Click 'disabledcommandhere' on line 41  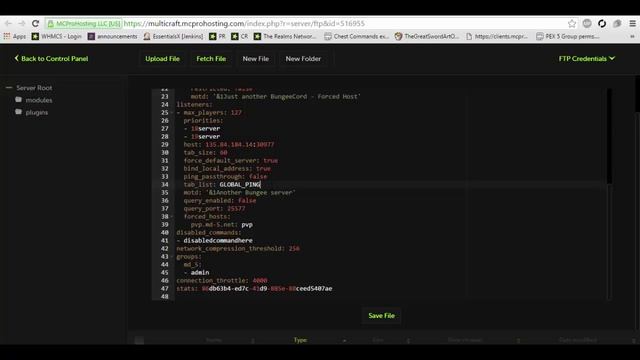pos(218,241)
